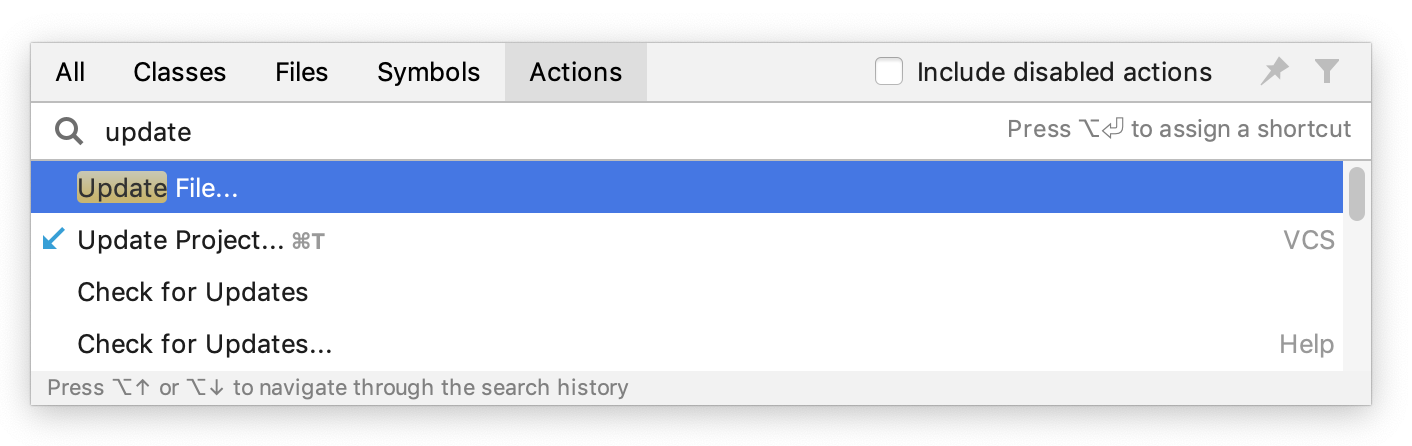Click the results list scrollbar thumb
This screenshot has height=446, width=1412.
coord(1357,193)
